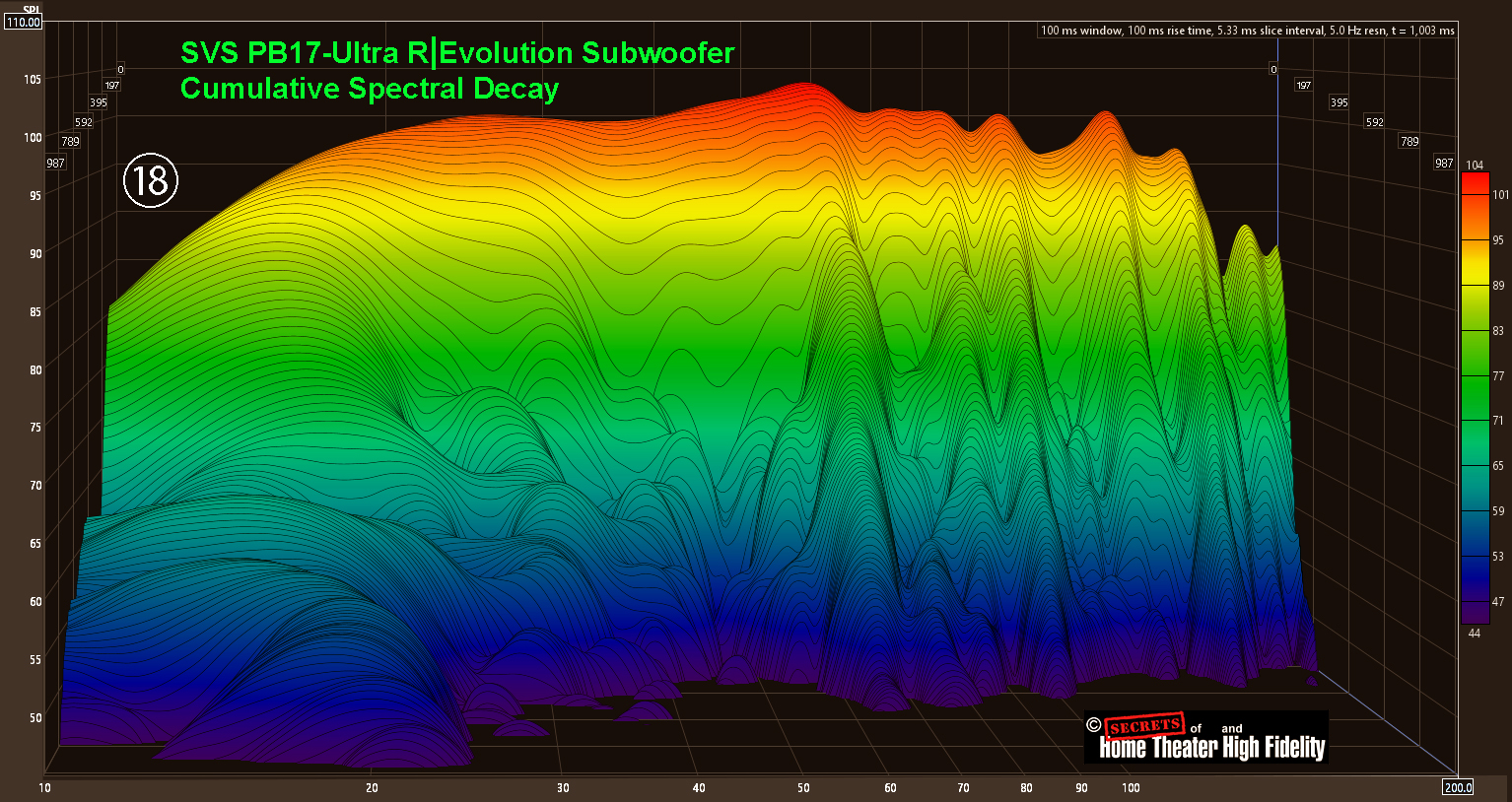Image resolution: width=1512 pixels, height=802 pixels.
Task: Click the 60 label on the SPL axis
Action: pos(35,601)
